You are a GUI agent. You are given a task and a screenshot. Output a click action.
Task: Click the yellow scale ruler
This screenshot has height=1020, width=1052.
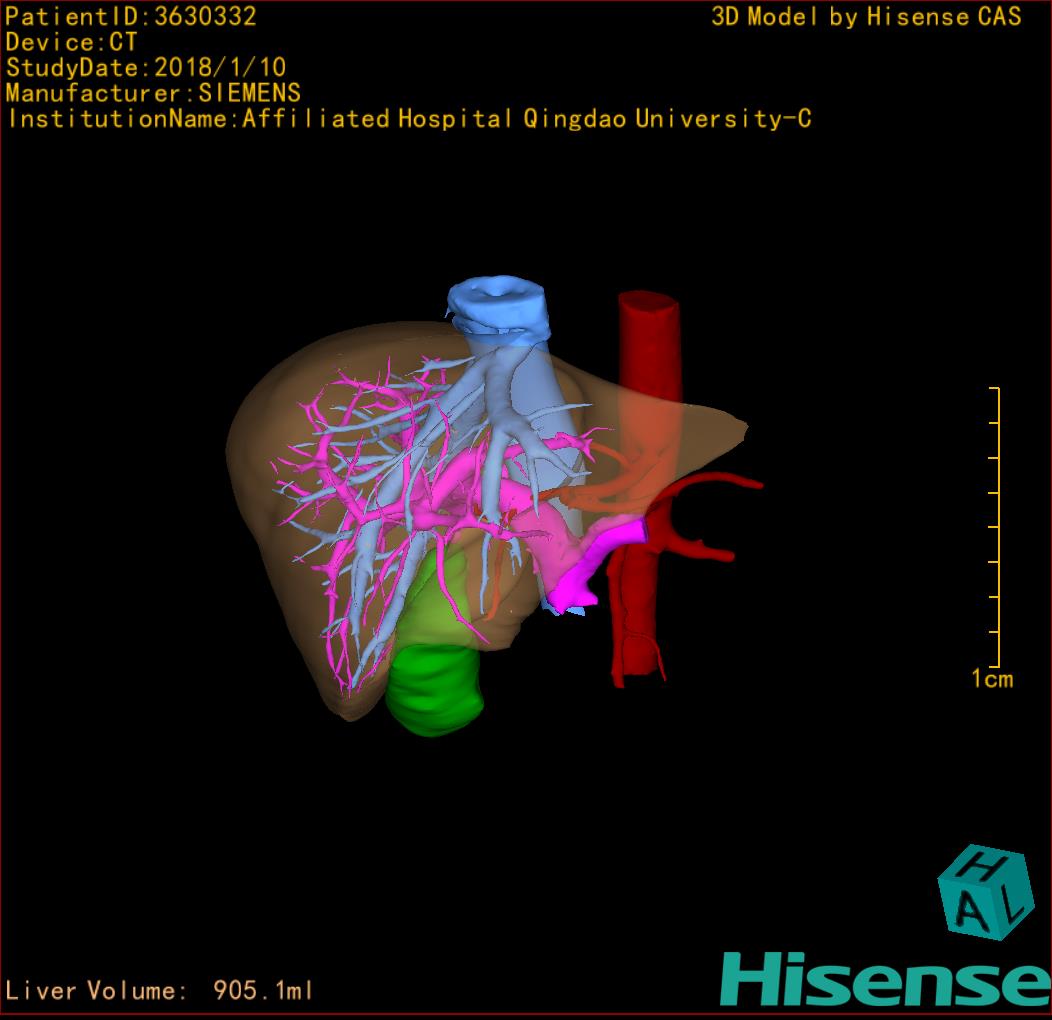click(995, 527)
